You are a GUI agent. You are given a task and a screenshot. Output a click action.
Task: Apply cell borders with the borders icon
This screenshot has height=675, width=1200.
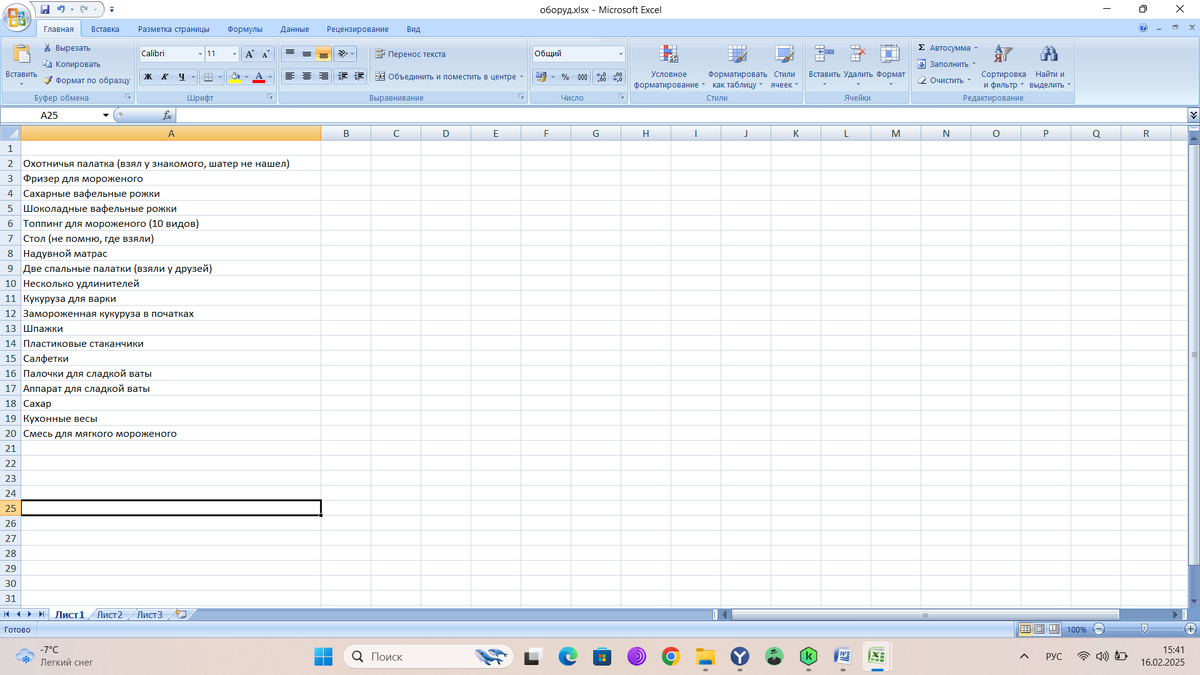coord(208,77)
